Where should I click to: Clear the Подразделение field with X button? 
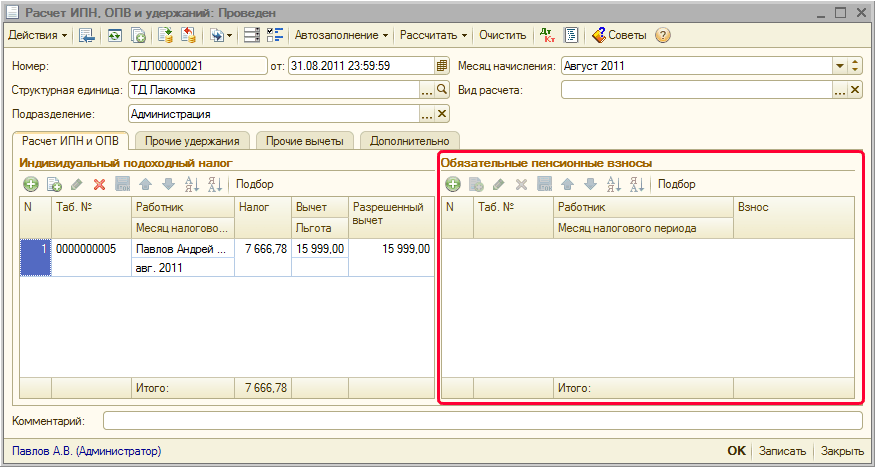[x=442, y=114]
